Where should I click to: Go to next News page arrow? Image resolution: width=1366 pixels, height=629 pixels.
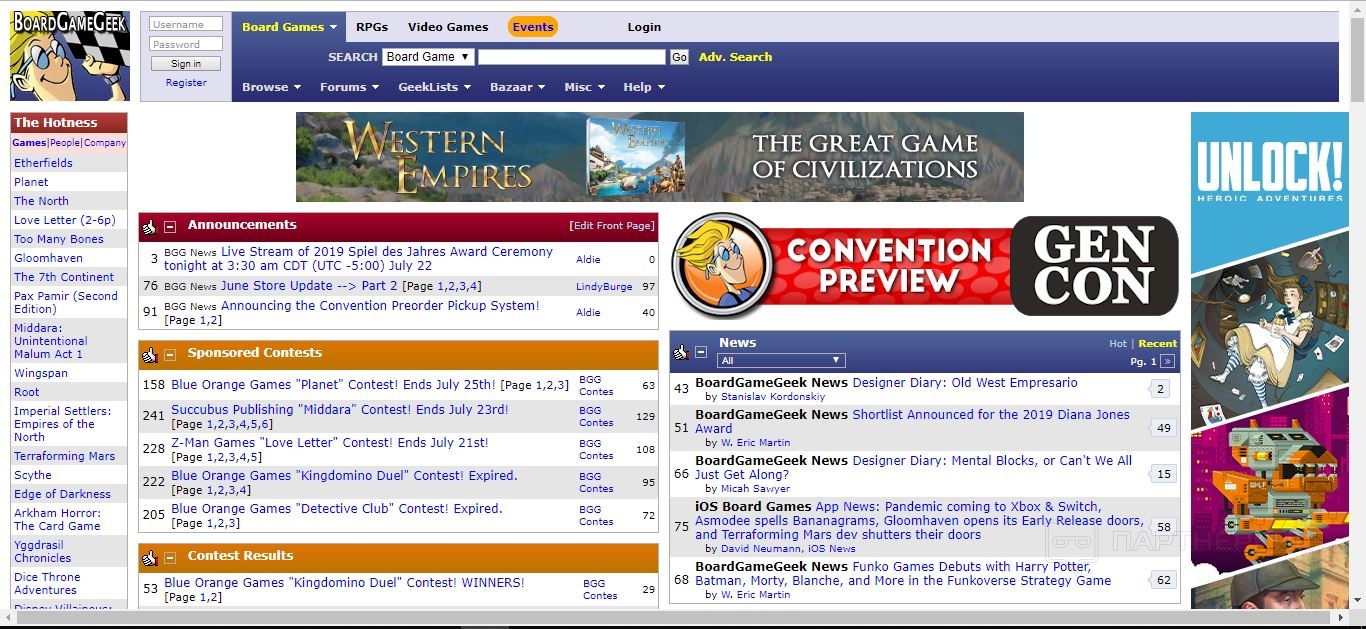coord(1167,361)
